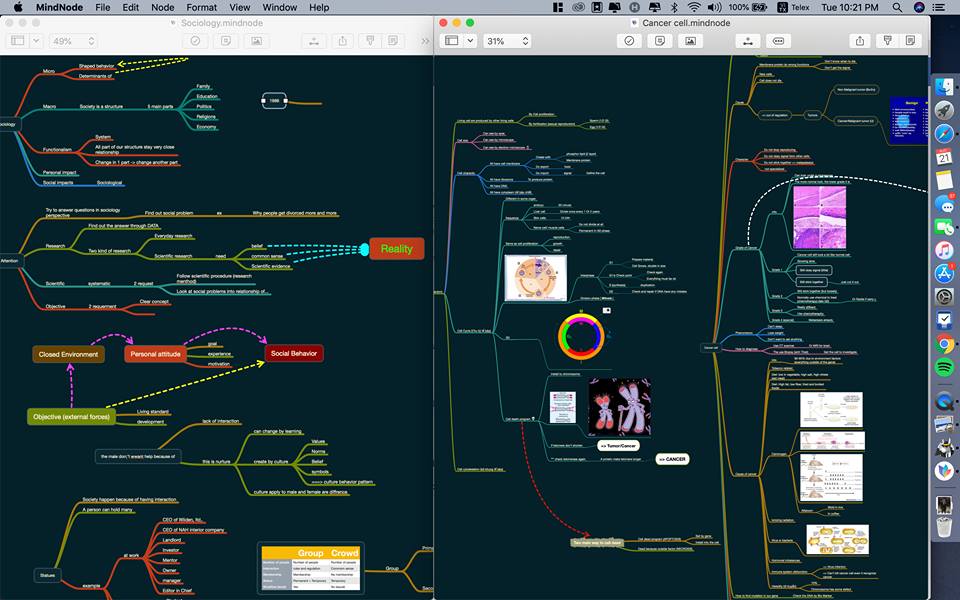
Task: Click Add Image icon in Cancer cell toolbar
Action: point(690,41)
